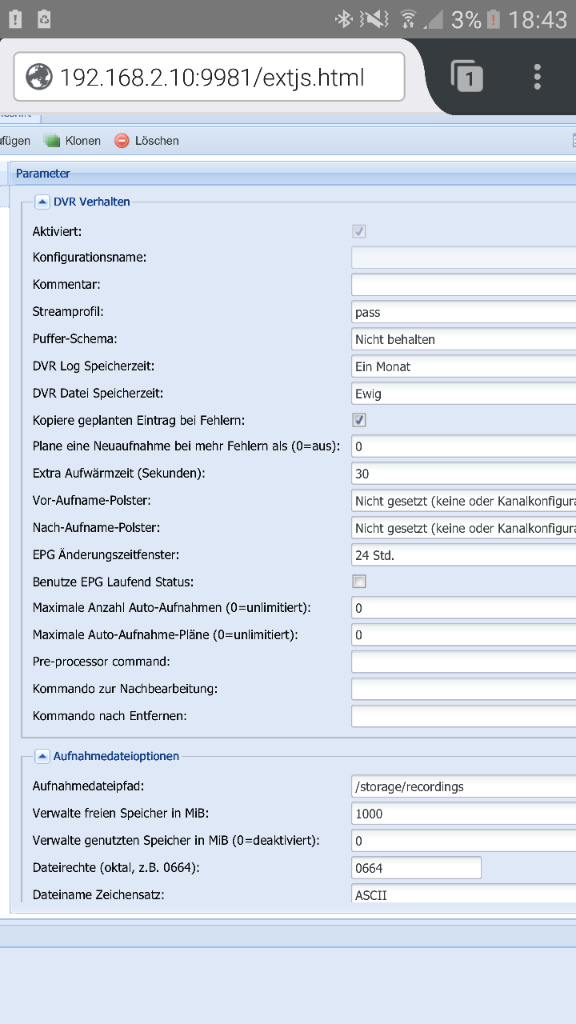Collapse the DVR Verhalten section
Viewport: 576px width, 1024px height.
[x=42, y=202]
